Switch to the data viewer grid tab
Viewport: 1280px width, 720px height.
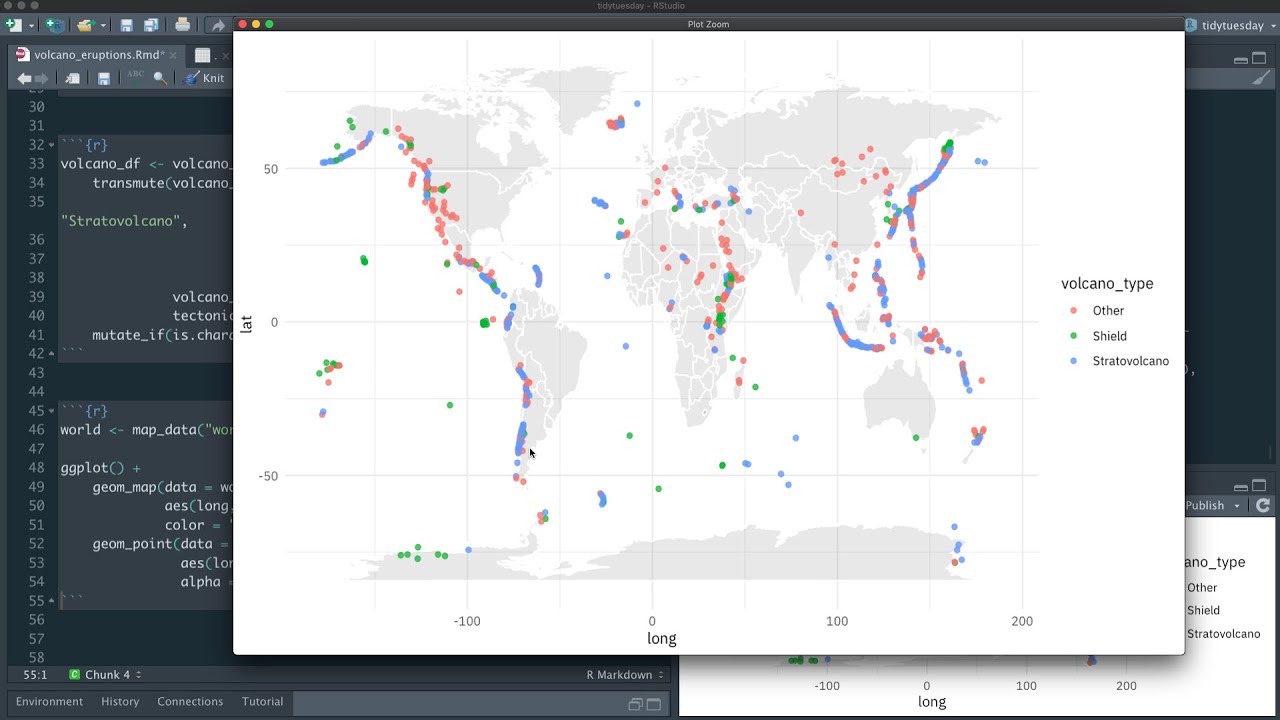(x=203, y=55)
